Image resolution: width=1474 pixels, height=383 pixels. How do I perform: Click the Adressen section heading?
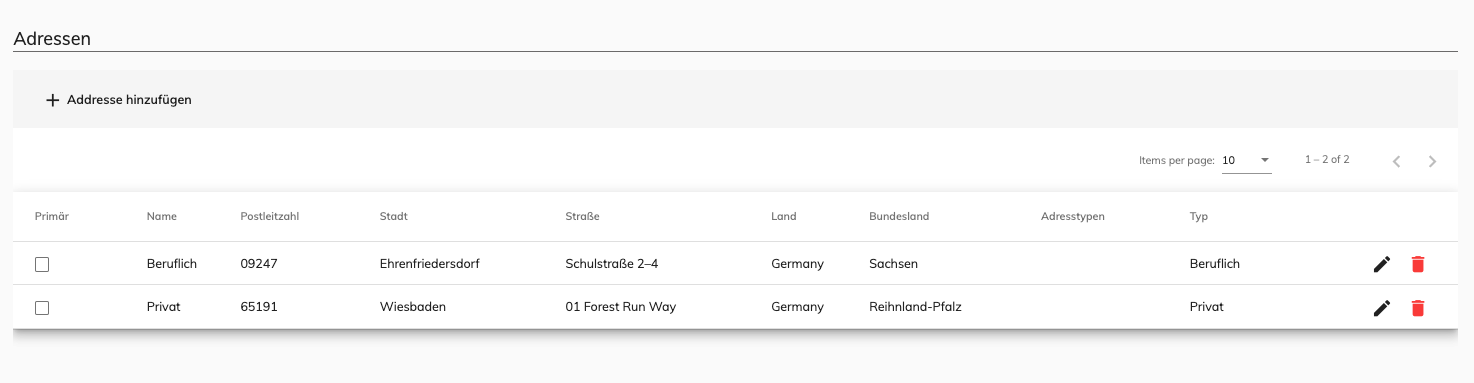52,39
